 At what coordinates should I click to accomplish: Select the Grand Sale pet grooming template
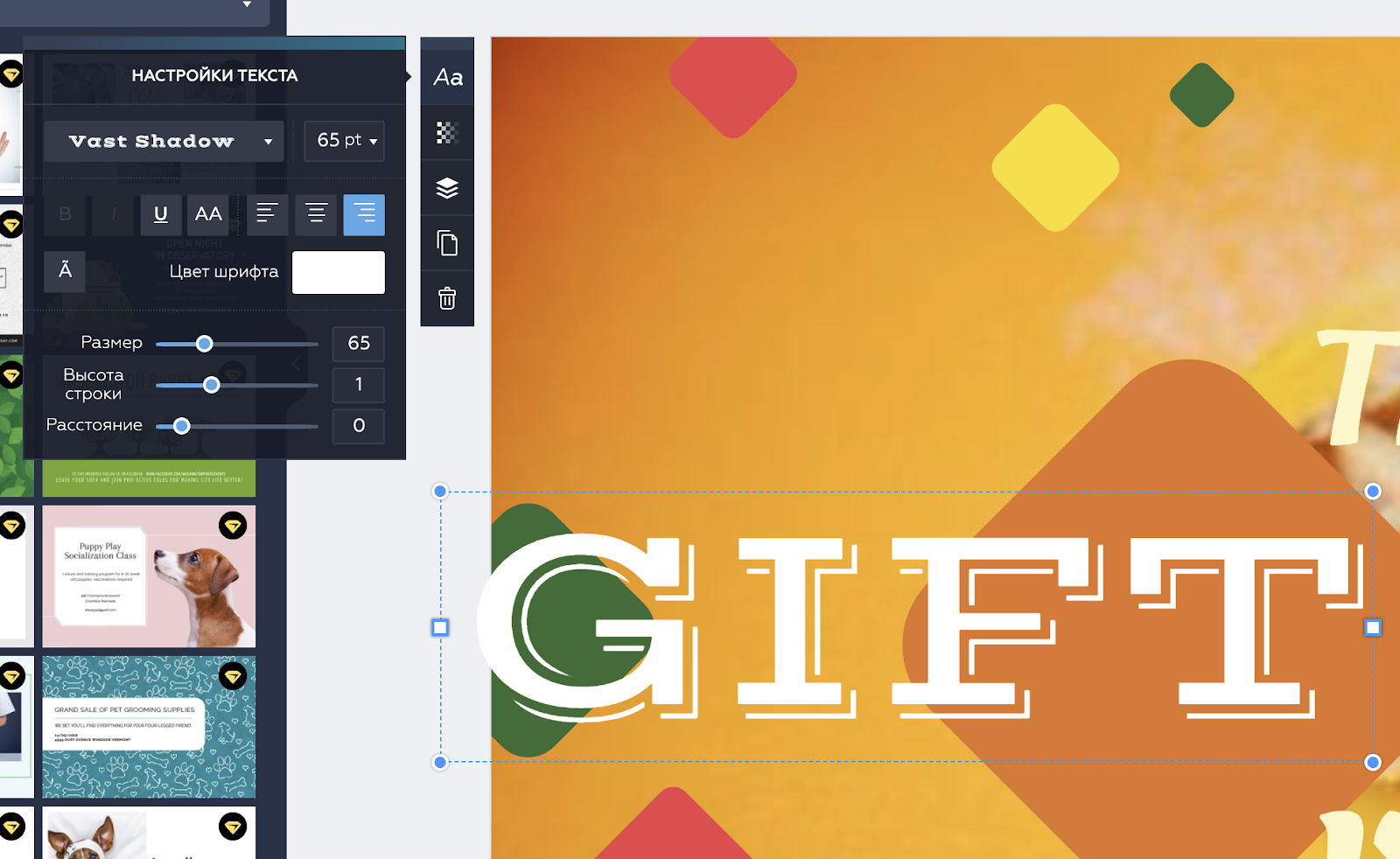click(x=149, y=727)
